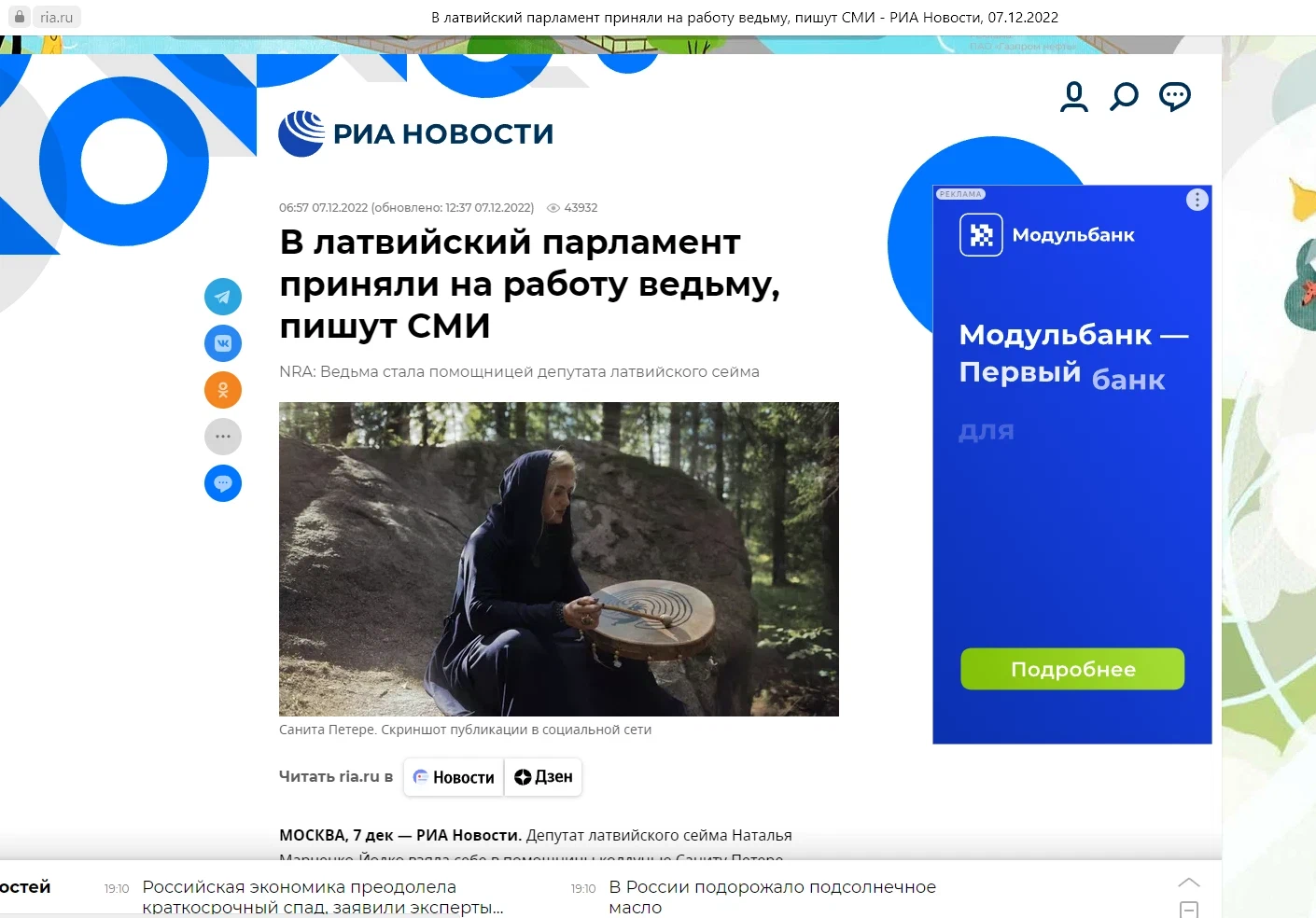Read ria.ru in Дзен
Screen dimensions: 1316x918
click(x=543, y=777)
